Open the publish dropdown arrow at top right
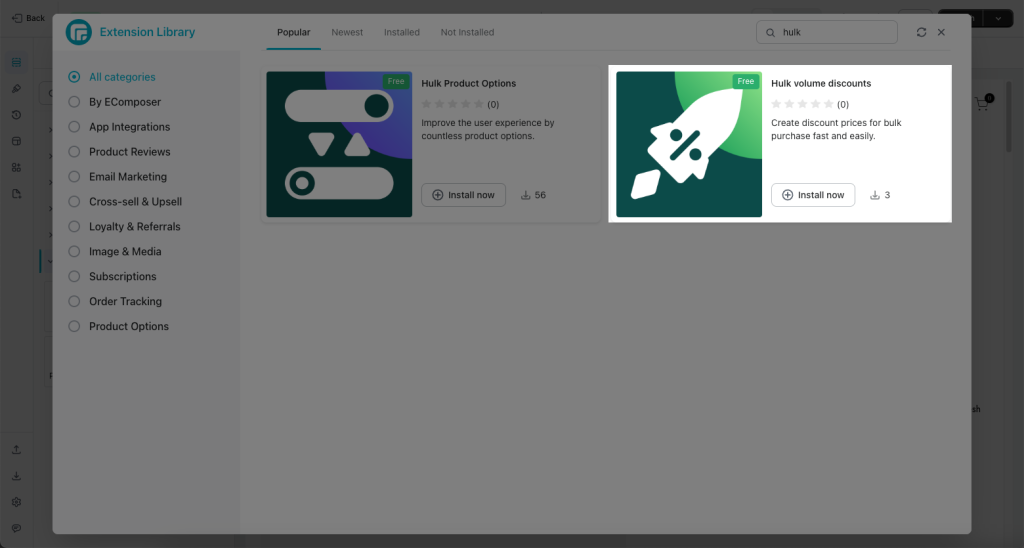 (x=998, y=18)
